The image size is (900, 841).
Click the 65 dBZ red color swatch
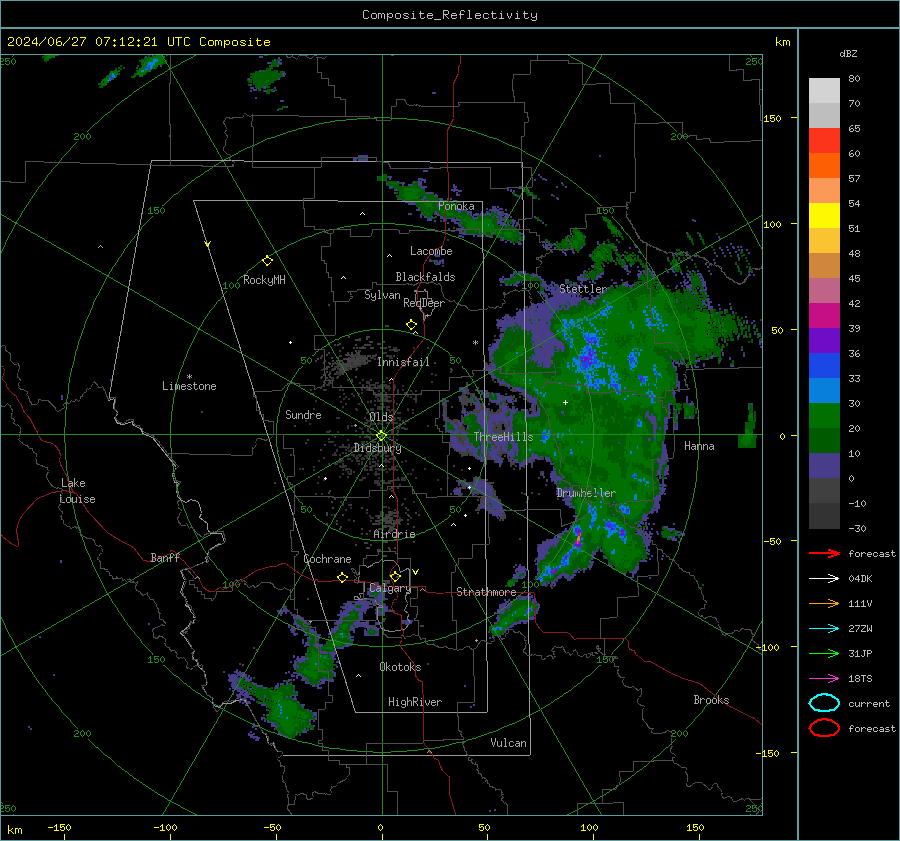(824, 141)
